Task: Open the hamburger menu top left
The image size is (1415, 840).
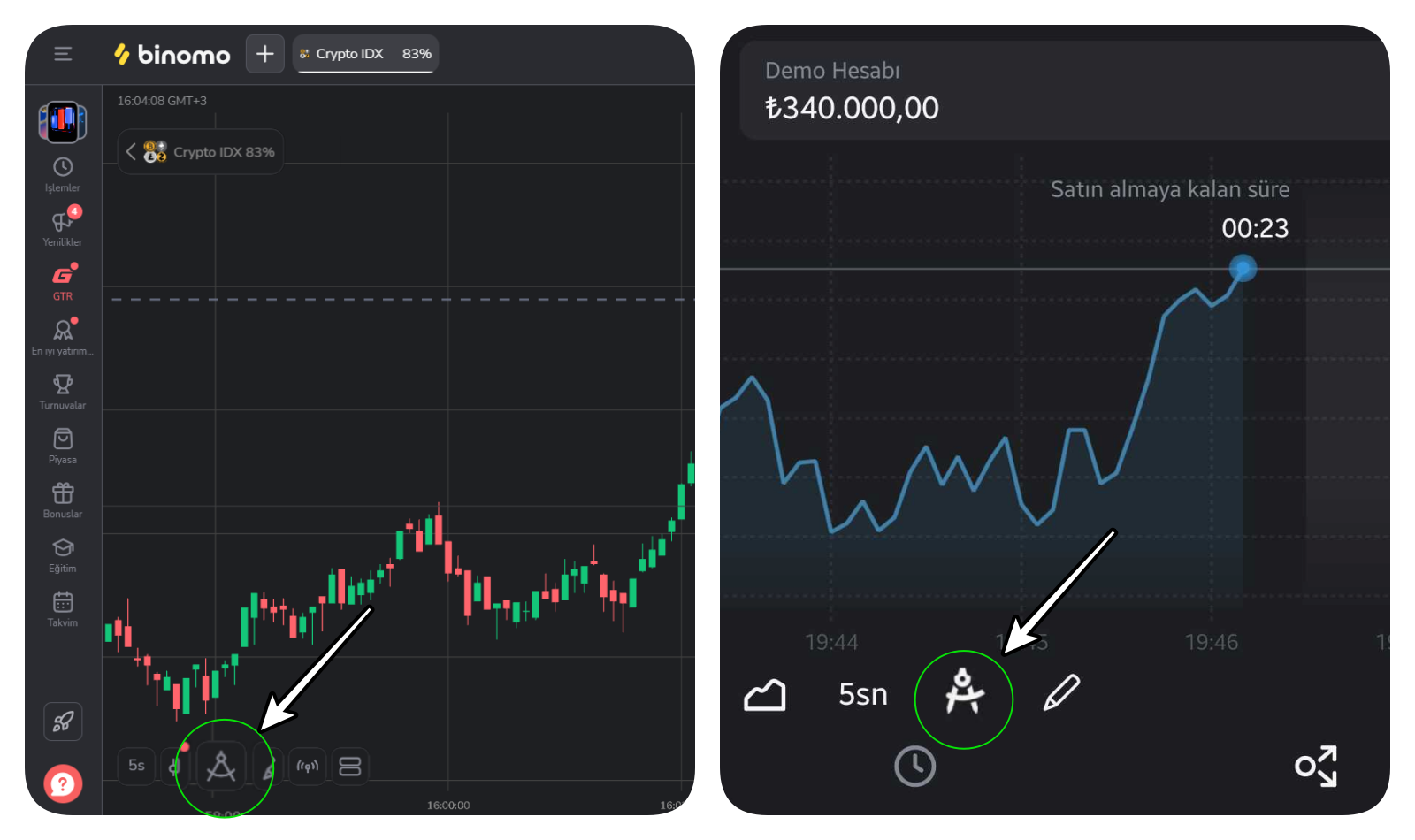Action: 62,53
